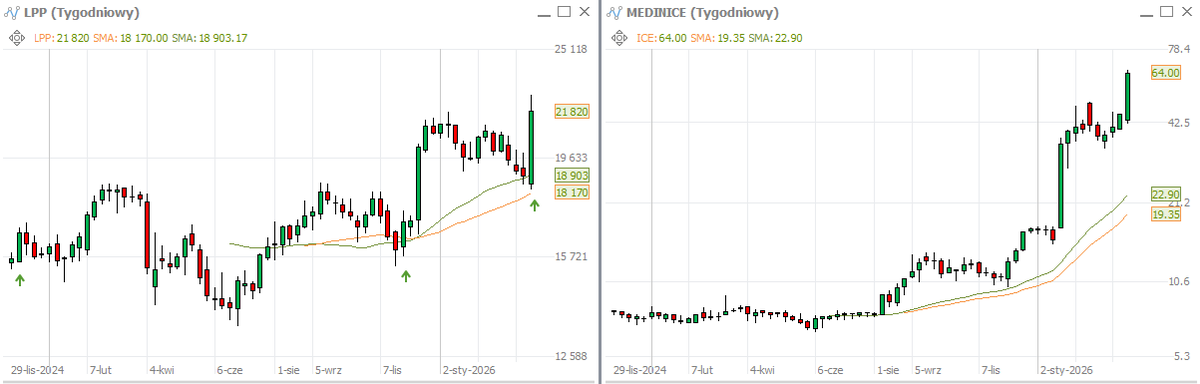This screenshot has width=1200, height=384.
Task: Click the 22.90 SMA price tag
Action: point(1165,195)
